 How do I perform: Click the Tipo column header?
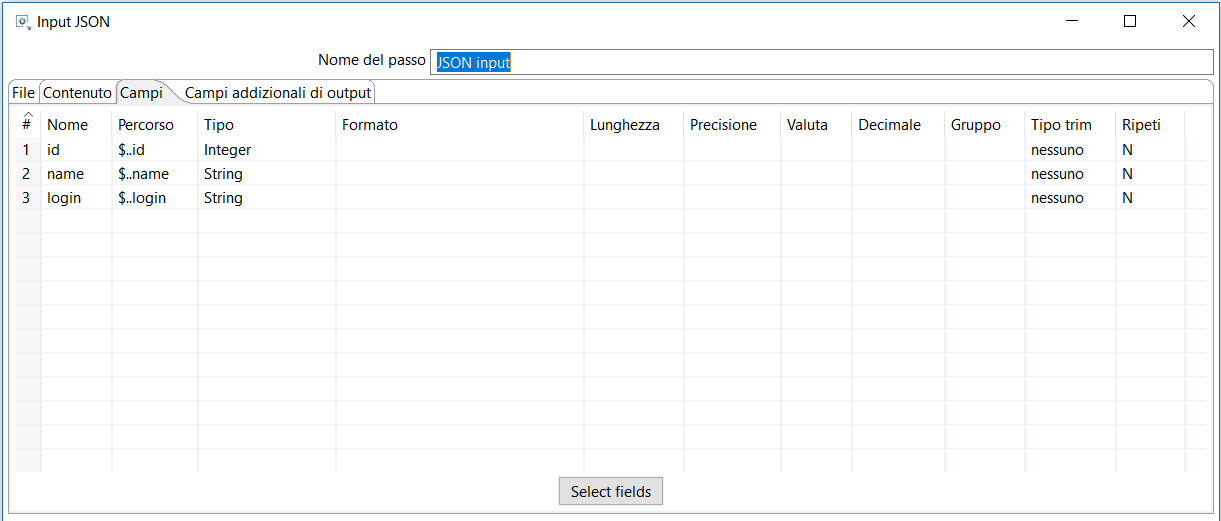click(x=267, y=125)
